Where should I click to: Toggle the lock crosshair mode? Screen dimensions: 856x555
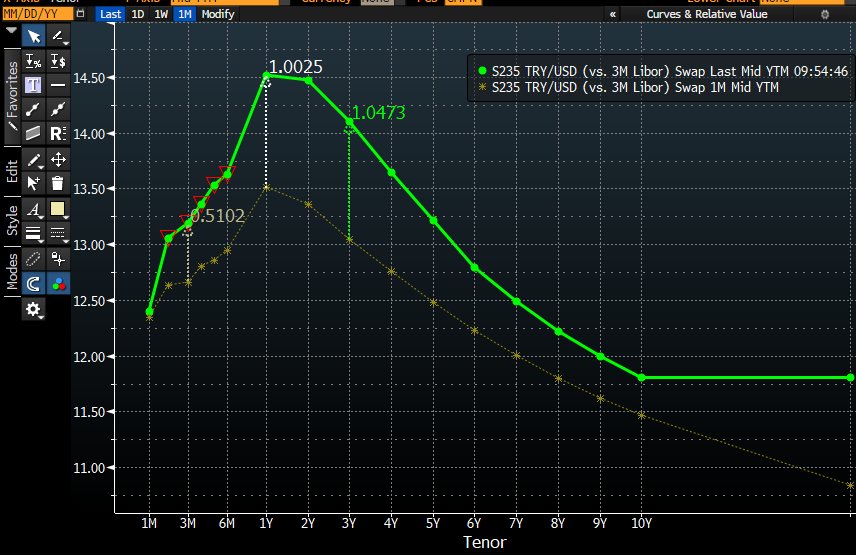[58, 259]
